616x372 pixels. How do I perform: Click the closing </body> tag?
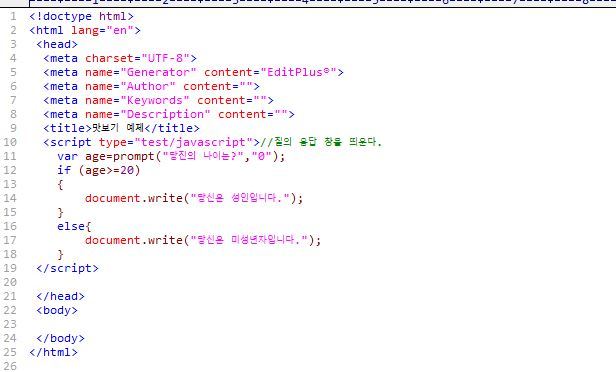pos(60,338)
